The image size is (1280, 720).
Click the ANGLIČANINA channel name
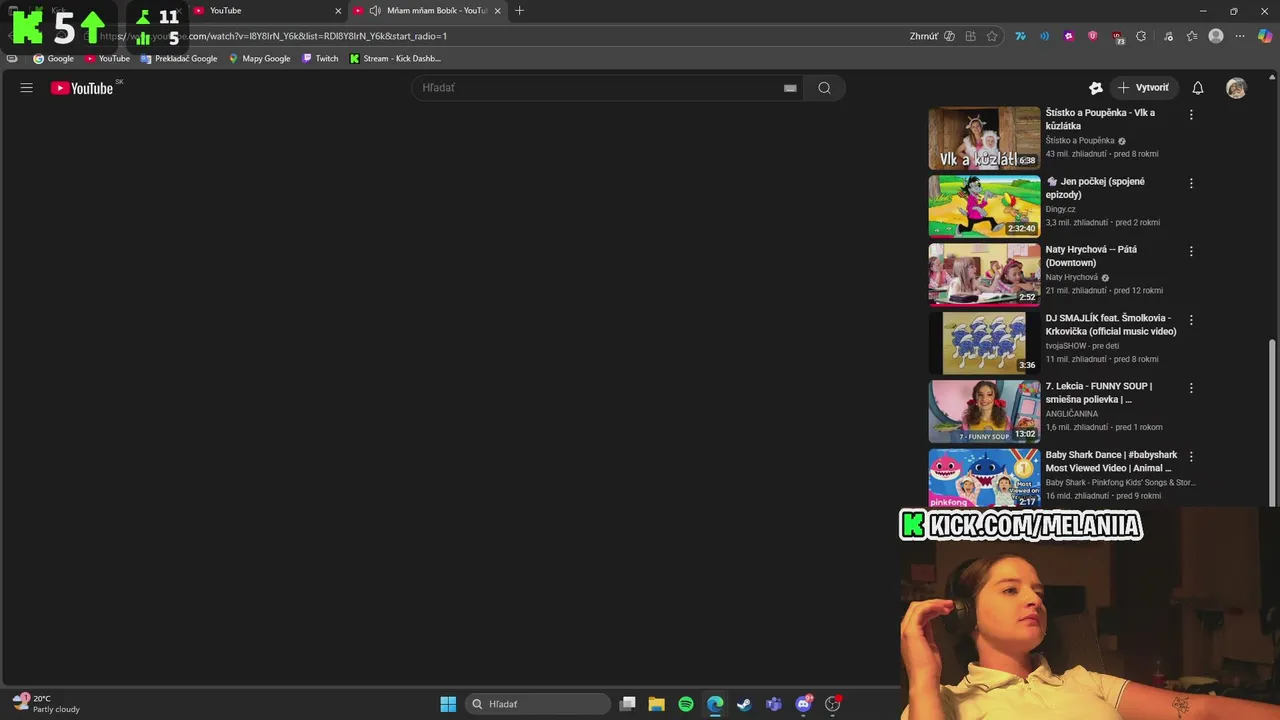click(x=1072, y=414)
